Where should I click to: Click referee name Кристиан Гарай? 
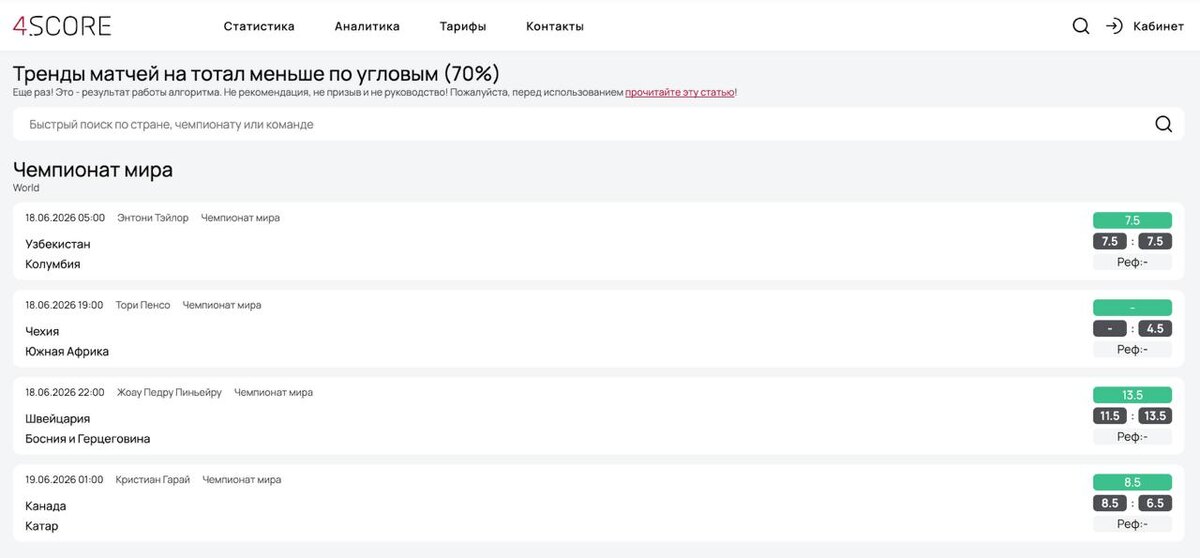[x=153, y=480]
